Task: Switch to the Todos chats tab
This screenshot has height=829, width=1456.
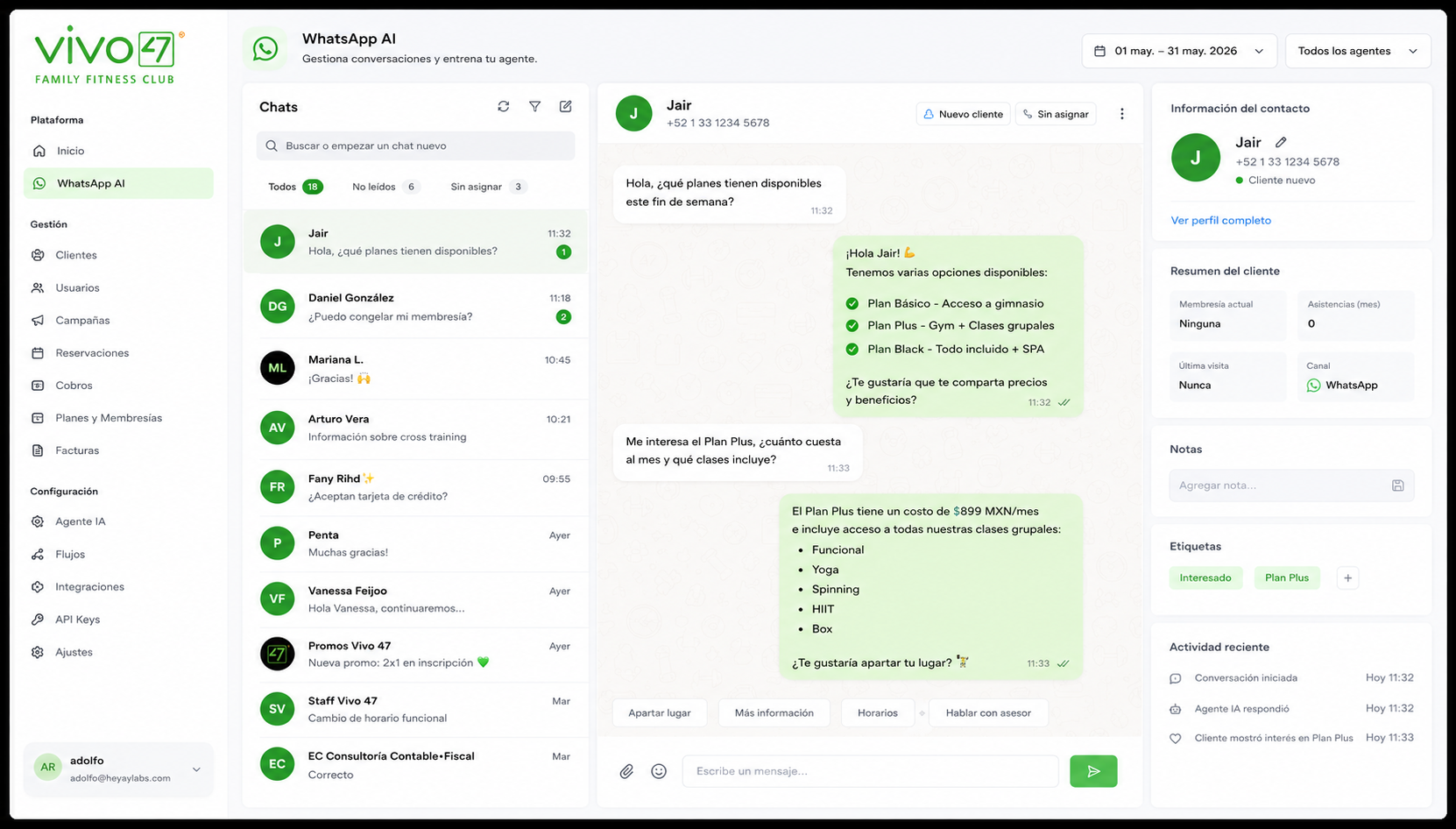Action: pos(295,187)
